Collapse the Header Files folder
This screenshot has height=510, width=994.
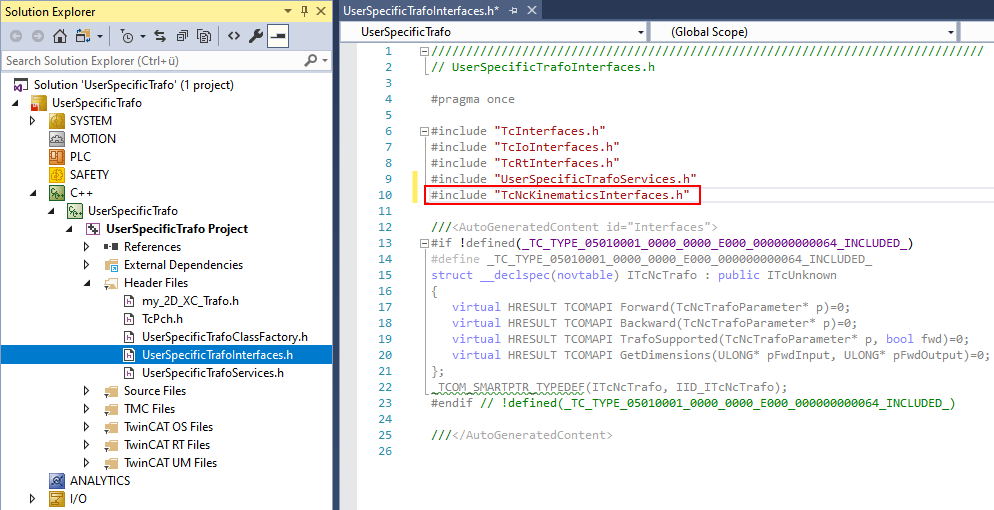coord(87,283)
